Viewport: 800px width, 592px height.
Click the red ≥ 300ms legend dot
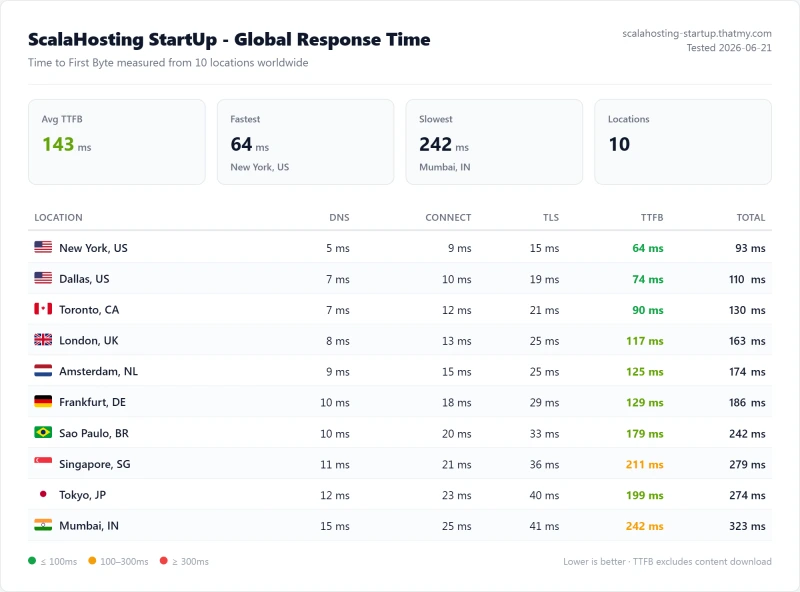click(x=164, y=561)
